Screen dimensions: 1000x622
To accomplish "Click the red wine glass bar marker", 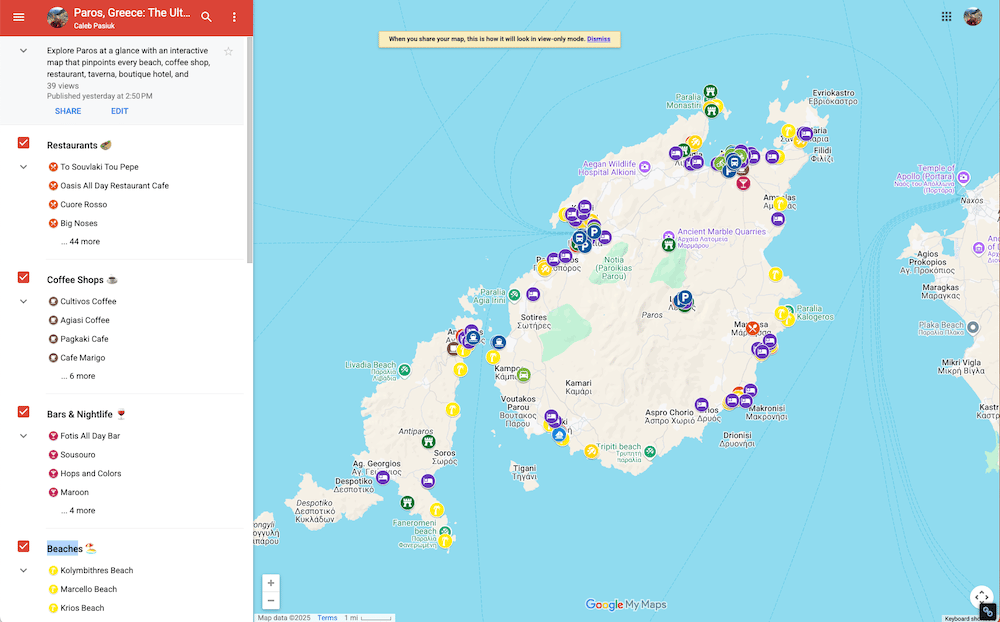I will click(743, 184).
